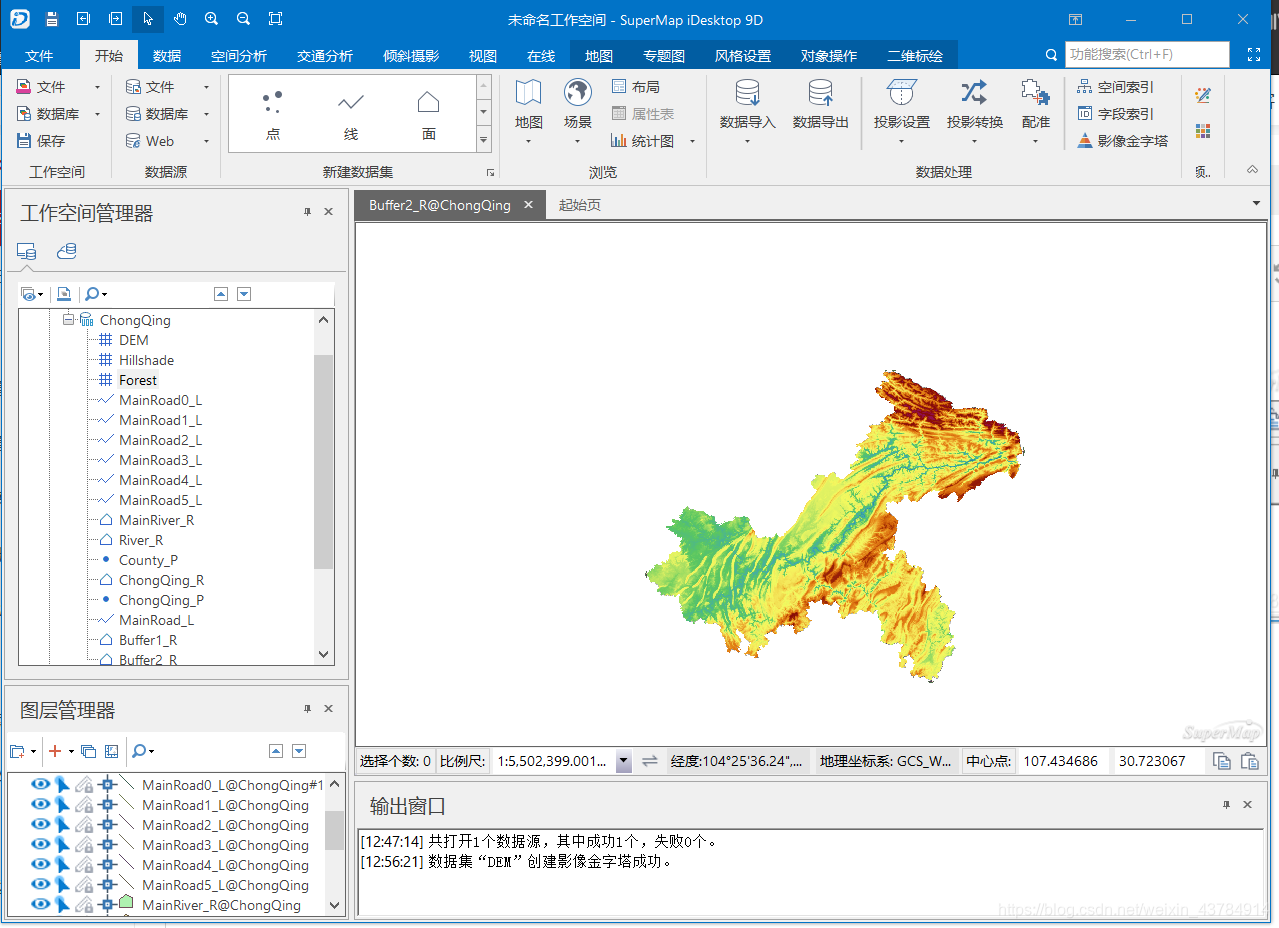
Task: Collapse the ChongQing datasource tree node
Action: 69,320
